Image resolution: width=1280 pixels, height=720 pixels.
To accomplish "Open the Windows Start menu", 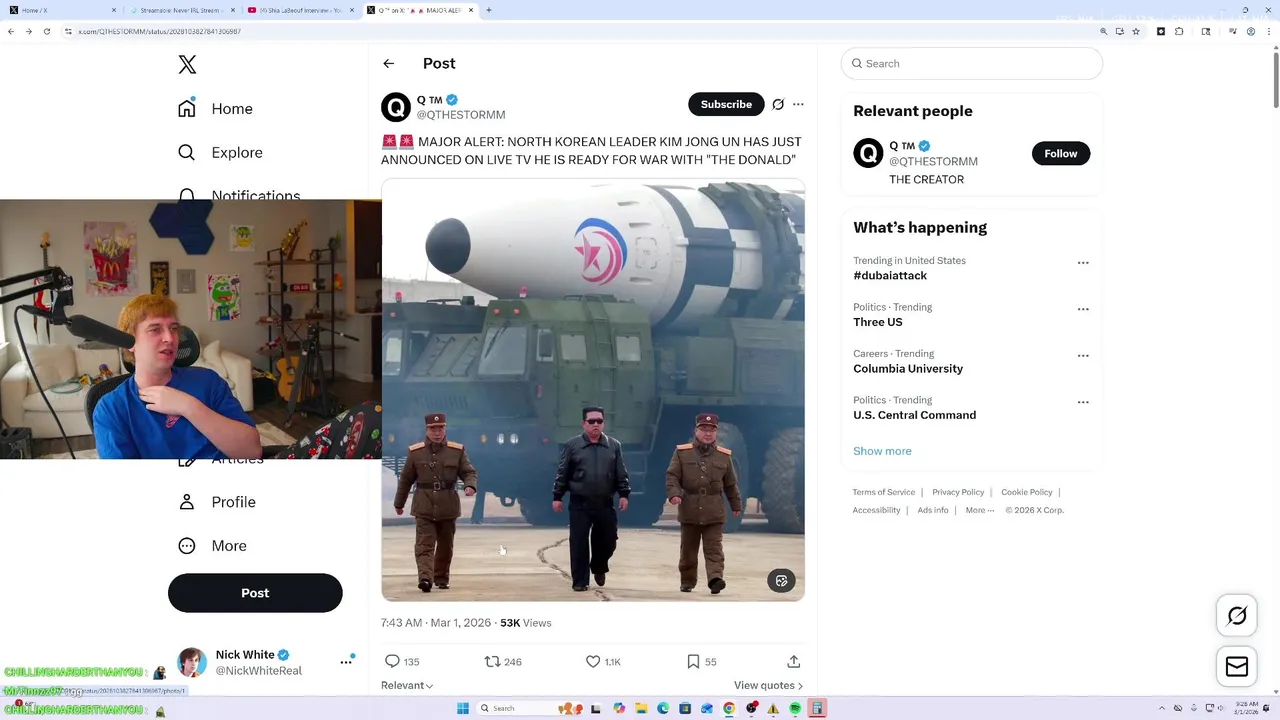I will [462, 709].
